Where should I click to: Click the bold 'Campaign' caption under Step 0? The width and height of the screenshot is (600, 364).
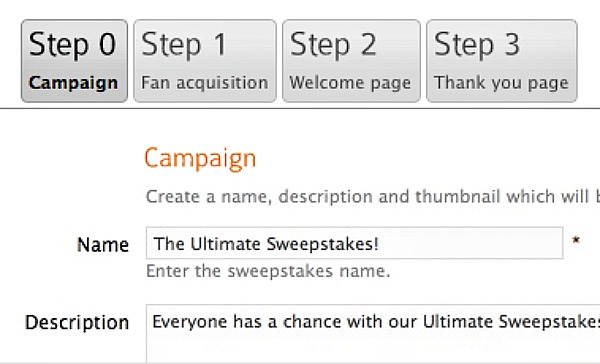click(73, 83)
